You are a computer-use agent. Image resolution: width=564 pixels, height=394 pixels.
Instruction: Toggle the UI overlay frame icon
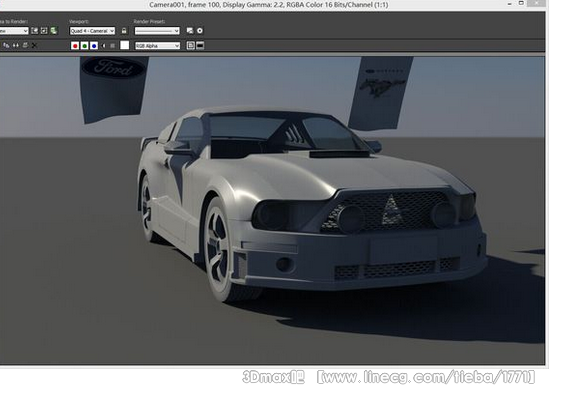(x=191, y=45)
